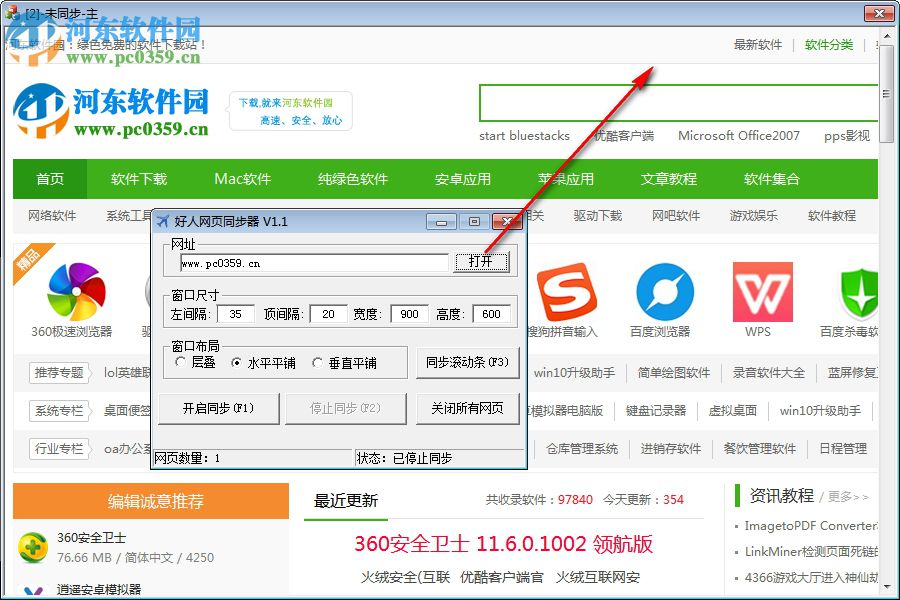
Task: Click the 开启同步(F1) button
Action: [x=219, y=408]
